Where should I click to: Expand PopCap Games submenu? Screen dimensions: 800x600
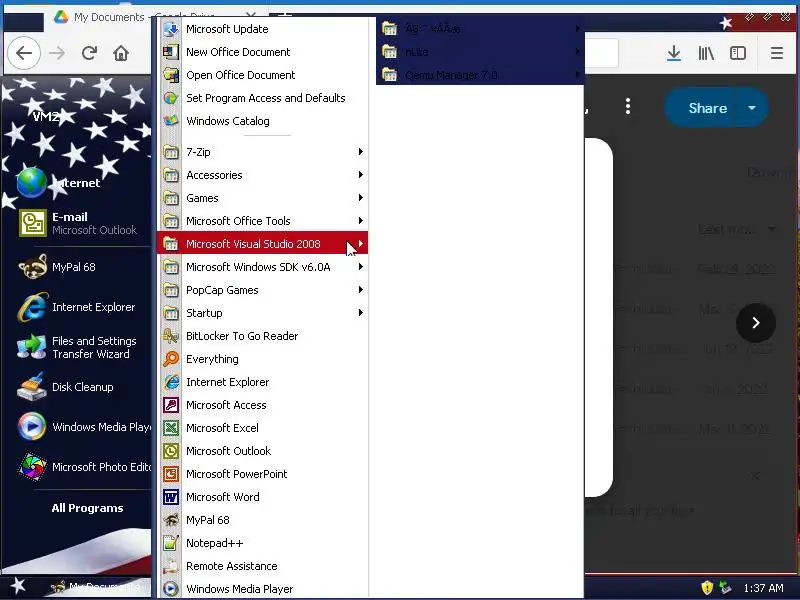coord(262,290)
